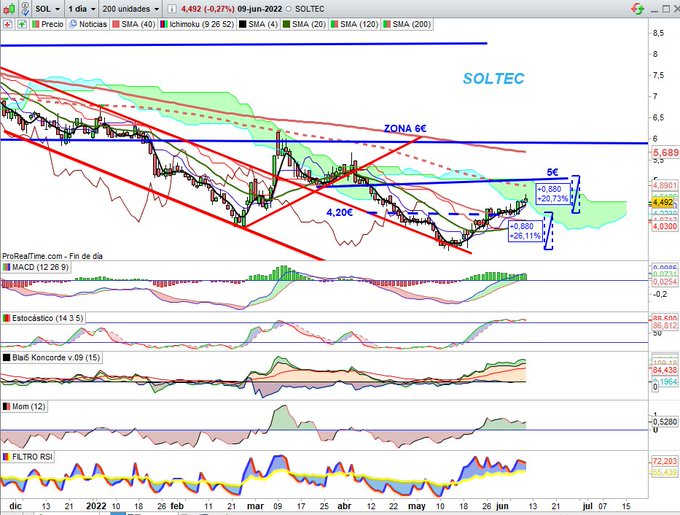Click the 2022 label on date axis

[x=96, y=506]
